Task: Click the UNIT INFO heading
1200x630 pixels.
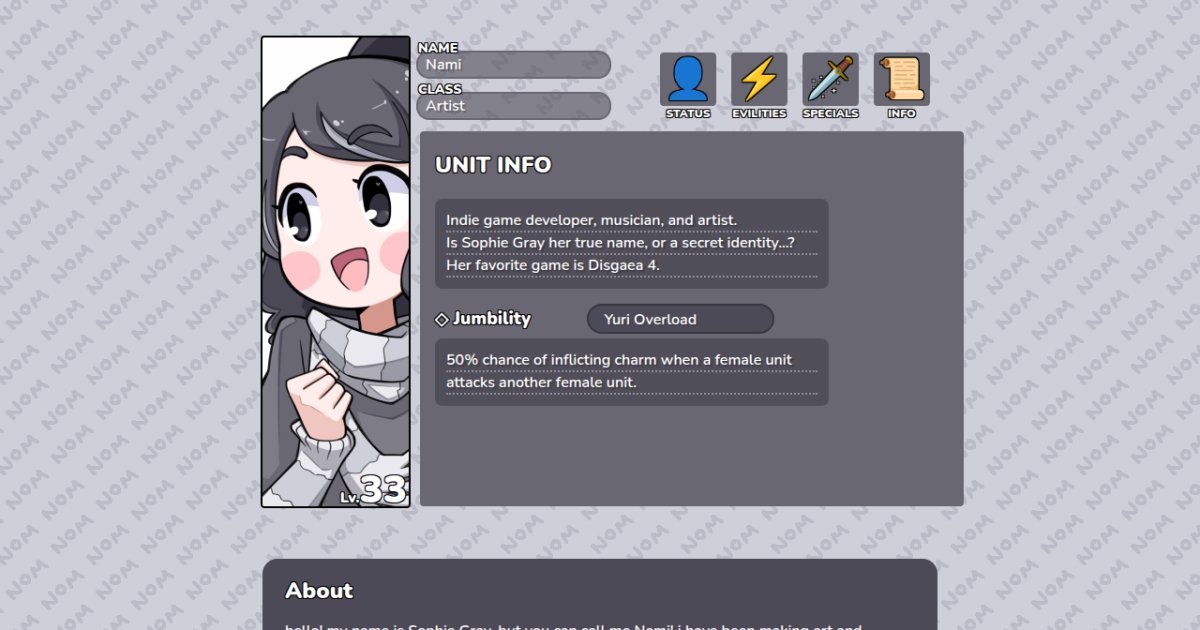Action: (x=493, y=165)
